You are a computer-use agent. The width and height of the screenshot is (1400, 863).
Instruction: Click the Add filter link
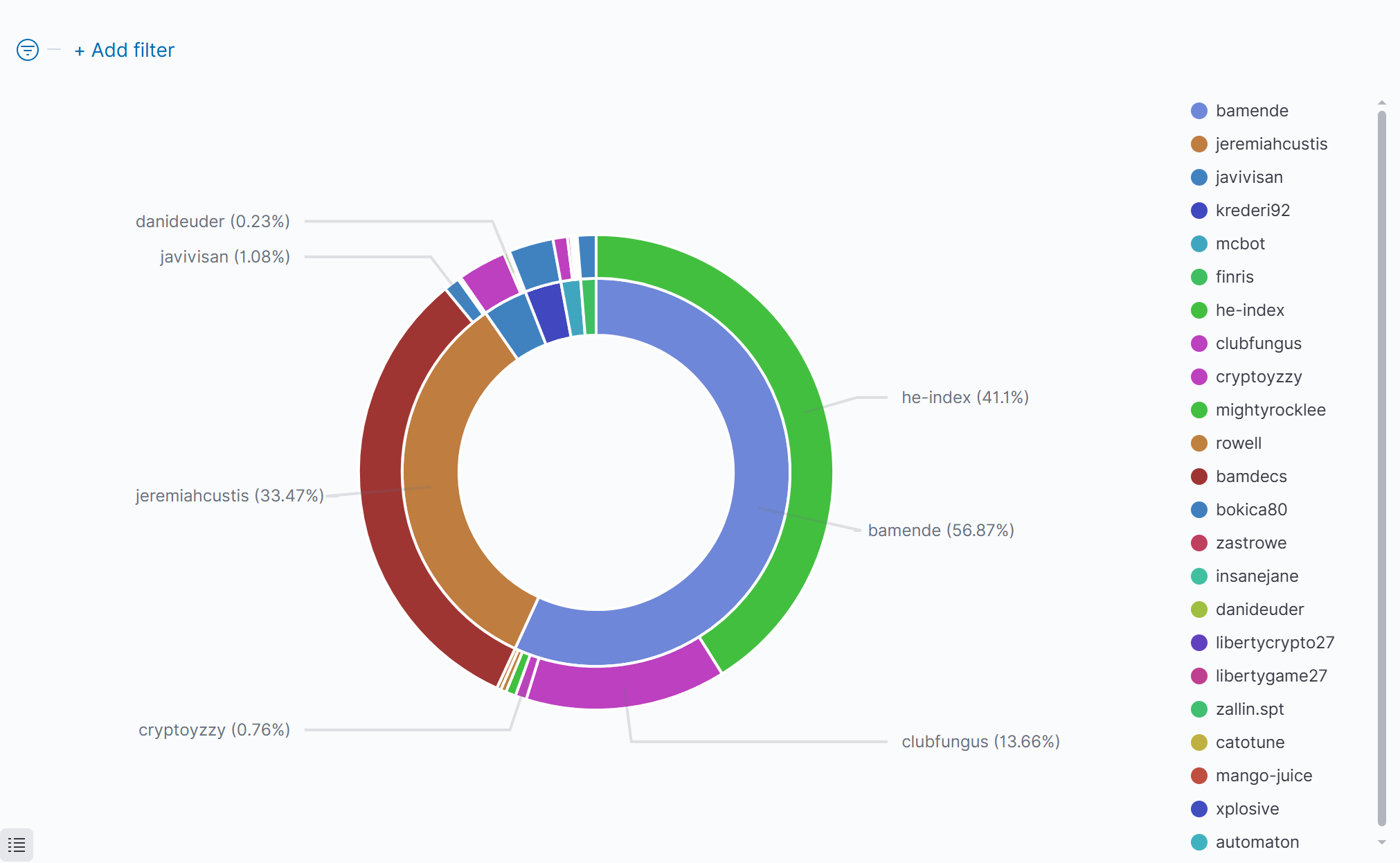pyautogui.click(x=125, y=50)
